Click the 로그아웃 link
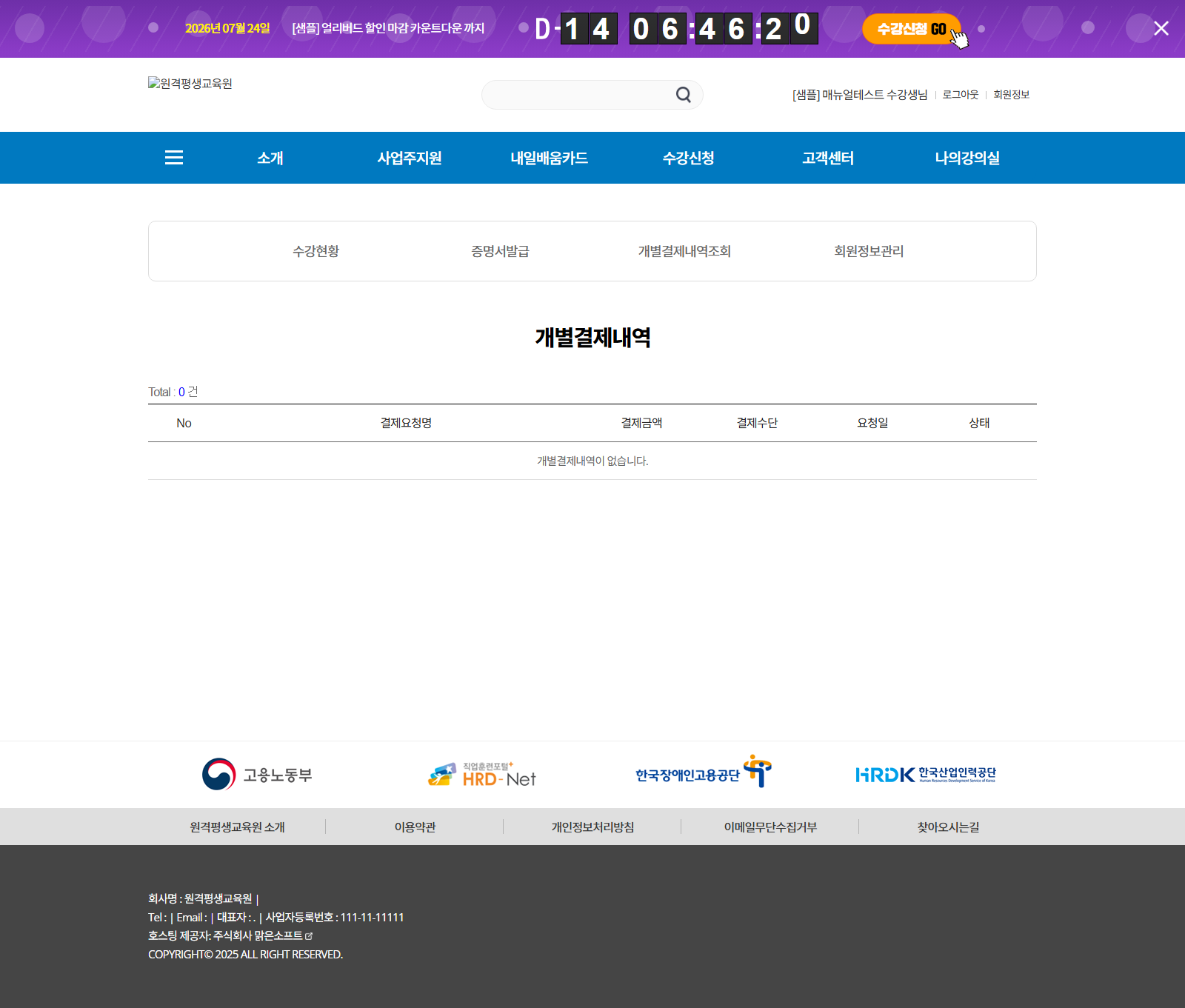 (x=961, y=95)
